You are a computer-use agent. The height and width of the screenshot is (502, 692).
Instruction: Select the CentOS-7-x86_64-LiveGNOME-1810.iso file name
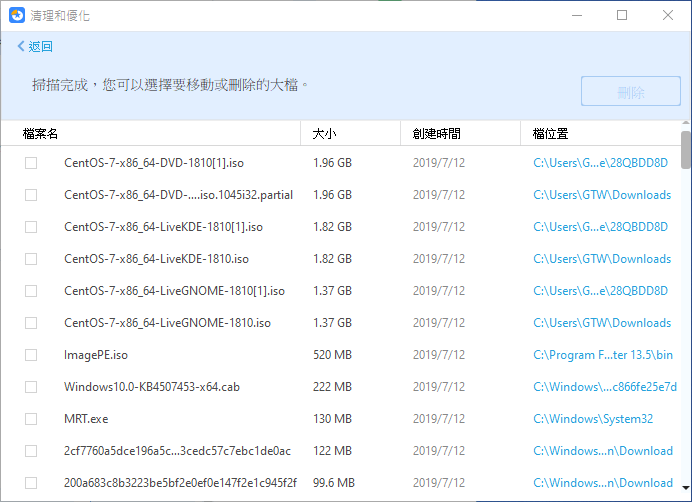(x=167, y=323)
